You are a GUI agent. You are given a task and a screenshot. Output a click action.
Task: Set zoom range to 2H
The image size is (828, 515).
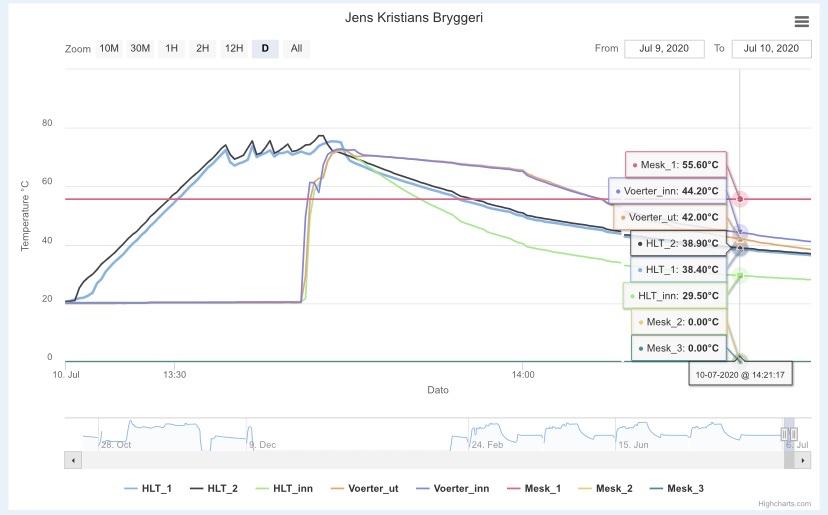(202, 49)
